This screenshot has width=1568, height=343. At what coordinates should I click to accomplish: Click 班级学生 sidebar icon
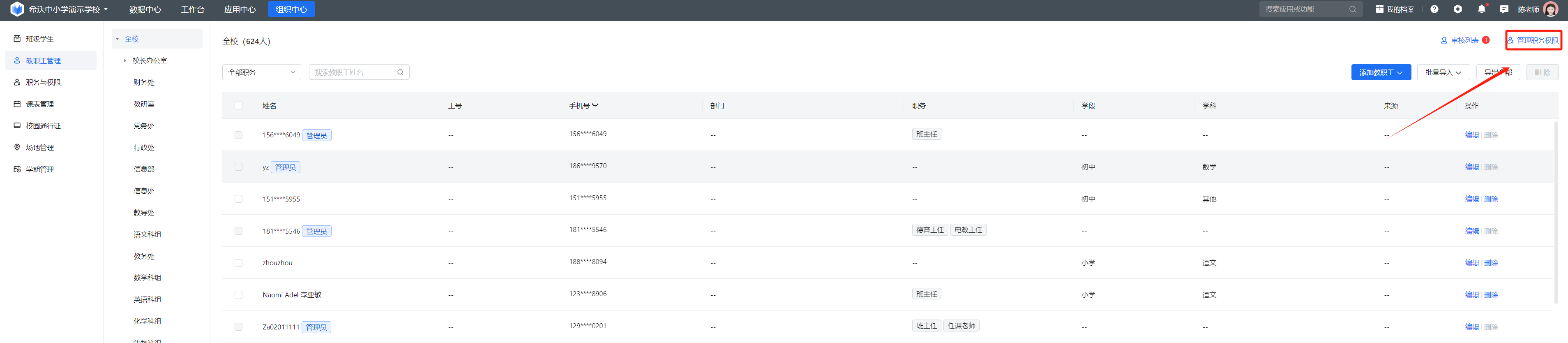(x=17, y=38)
